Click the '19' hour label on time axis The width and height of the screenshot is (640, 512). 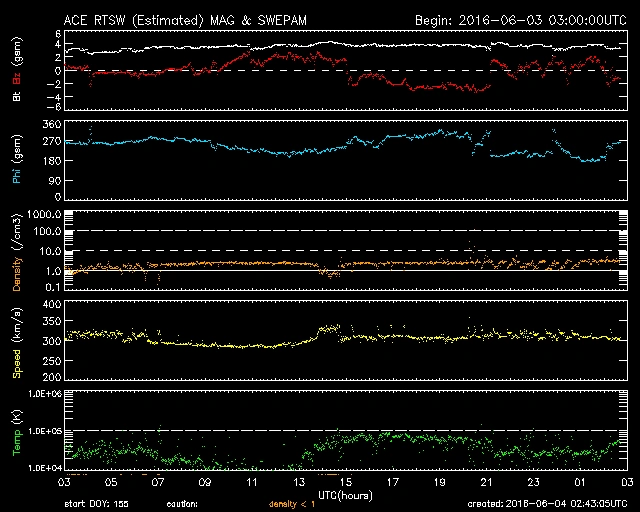tap(440, 482)
